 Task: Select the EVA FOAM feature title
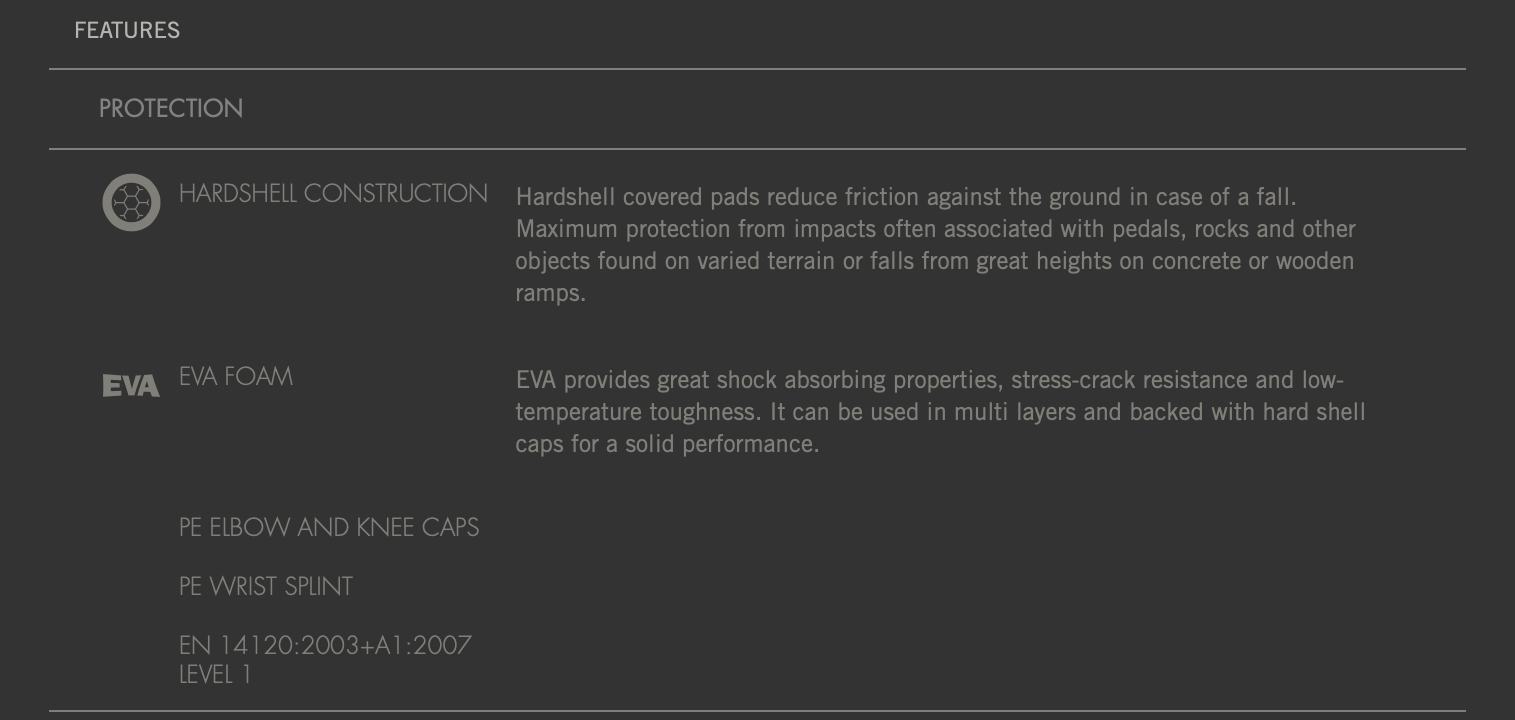[x=236, y=377]
